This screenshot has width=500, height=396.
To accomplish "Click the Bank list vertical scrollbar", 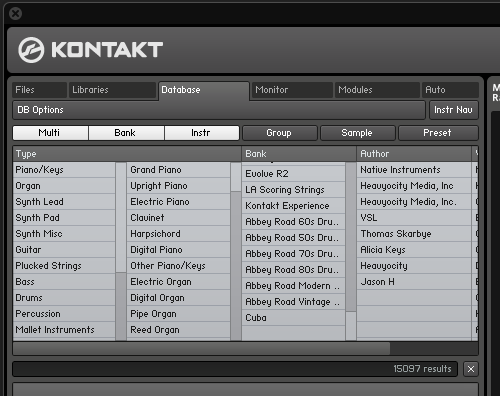I will 351,251.
